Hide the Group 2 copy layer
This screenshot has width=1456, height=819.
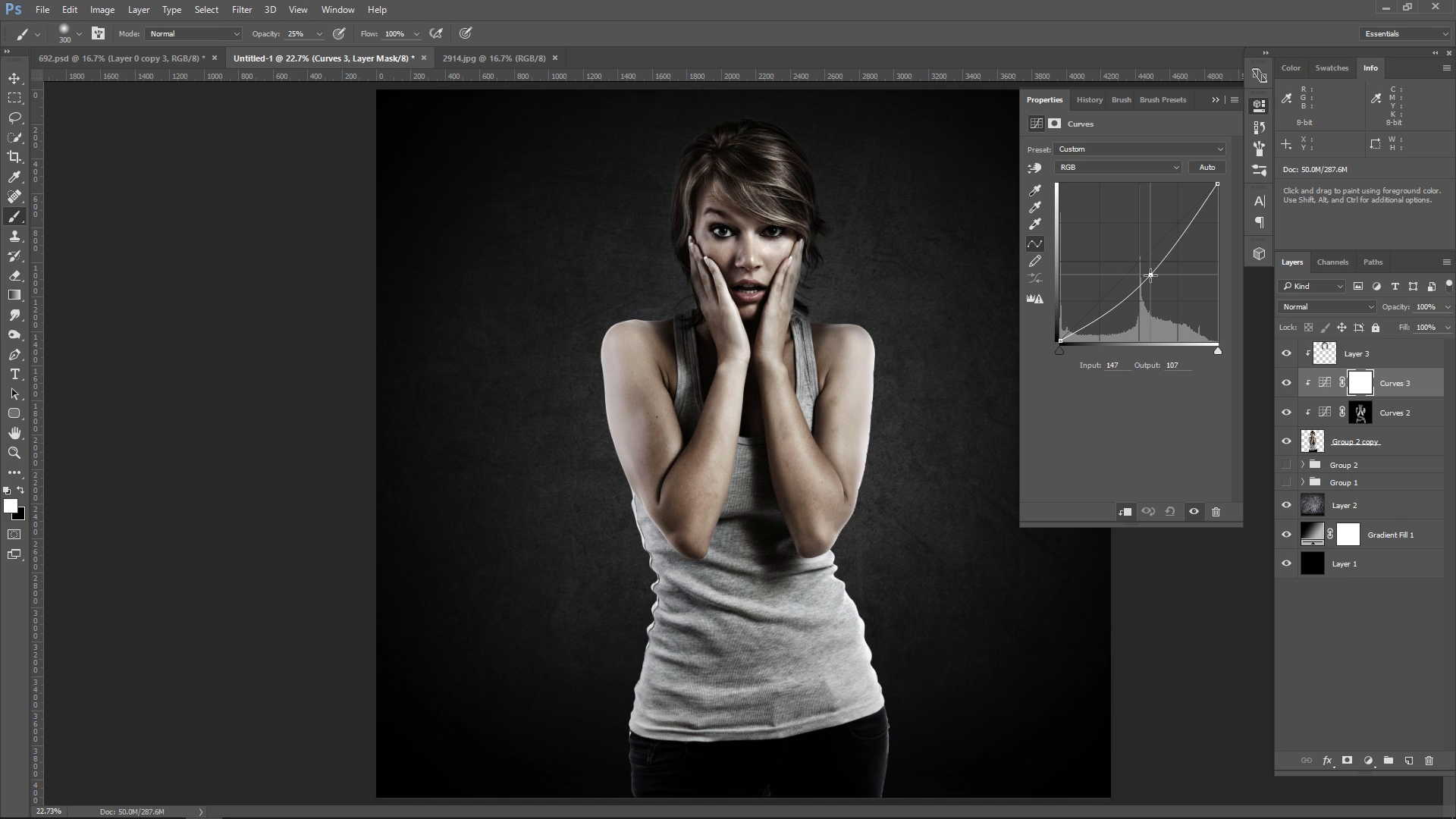click(1286, 441)
